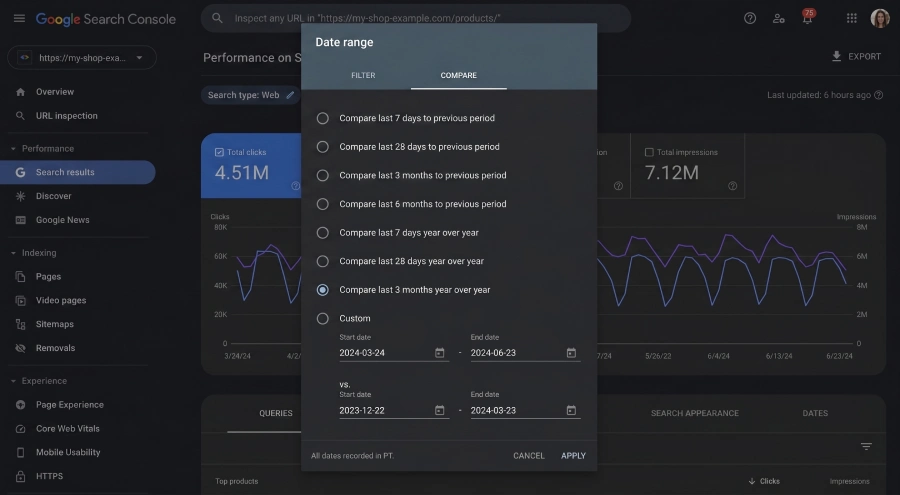The width and height of the screenshot is (900, 495).
Task: Open the Google apps grid
Action: coord(852,18)
